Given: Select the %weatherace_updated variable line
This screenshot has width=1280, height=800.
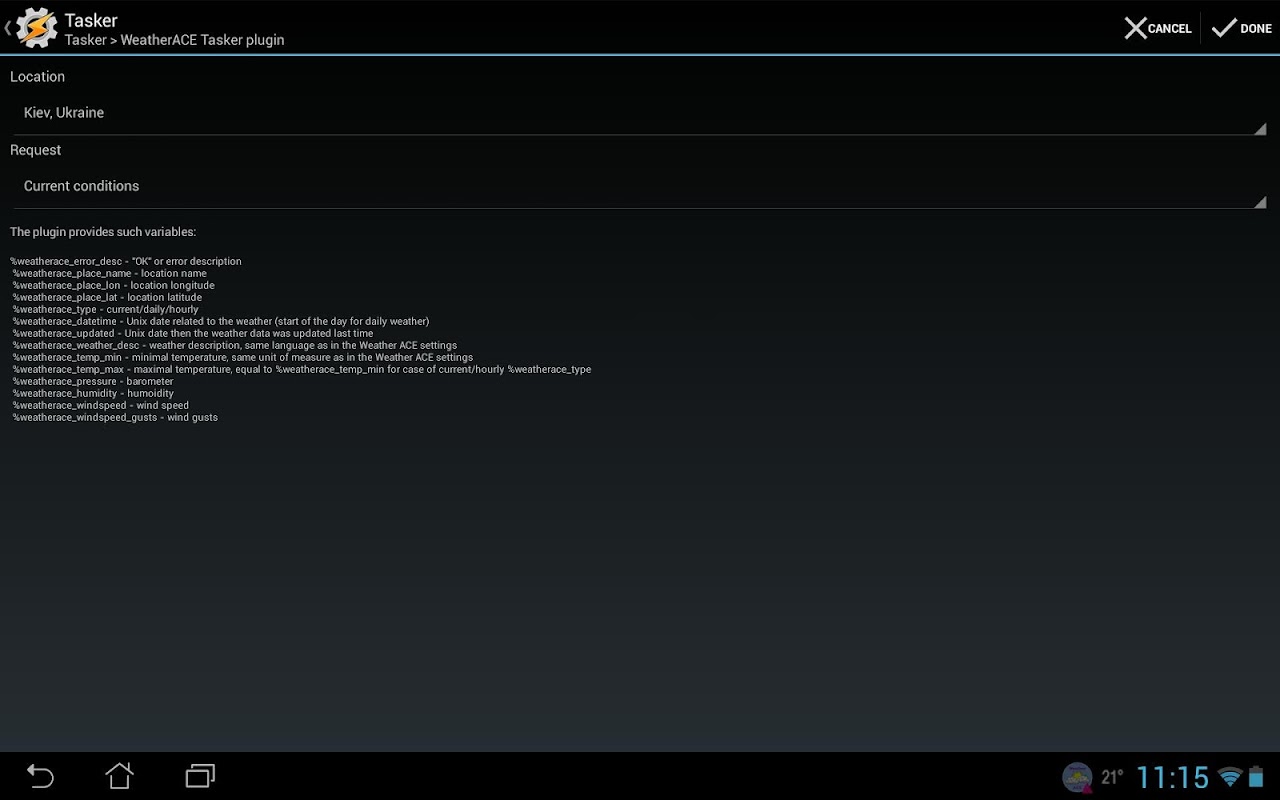Looking at the screenshot, I should click(x=193, y=333).
